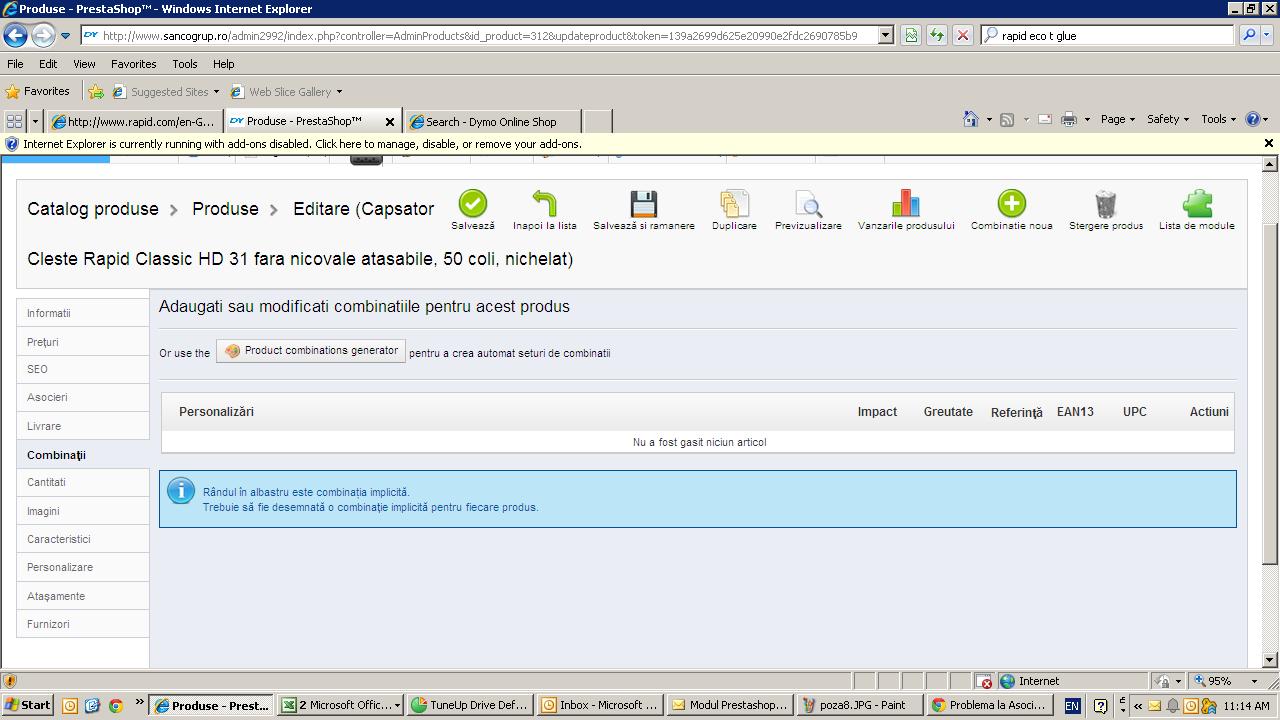Click the Stop loading X icon
Image resolution: width=1280 pixels, height=720 pixels.
pyautogui.click(x=962, y=35)
